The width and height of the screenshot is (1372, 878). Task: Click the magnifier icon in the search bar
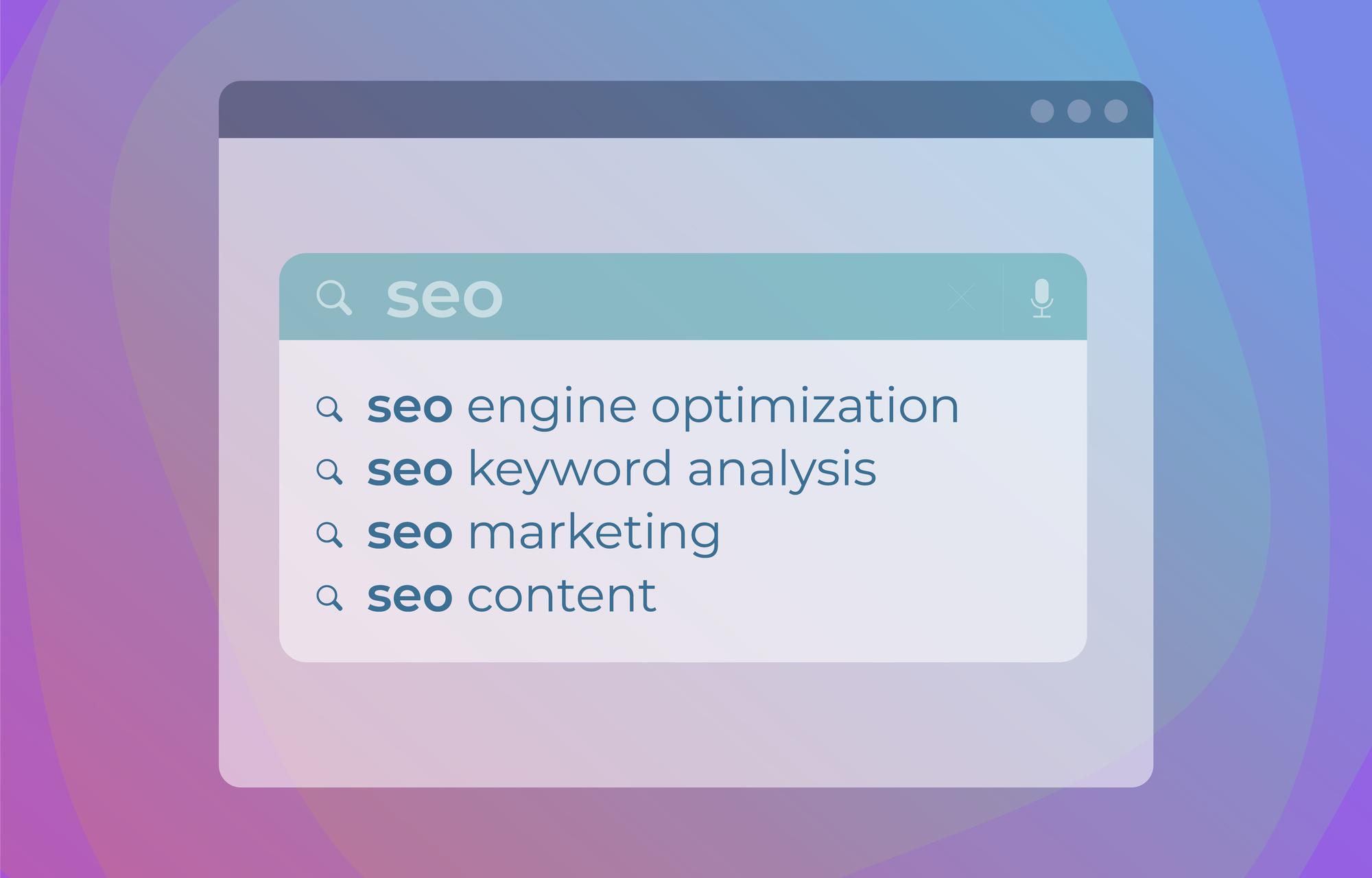pos(334,298)
